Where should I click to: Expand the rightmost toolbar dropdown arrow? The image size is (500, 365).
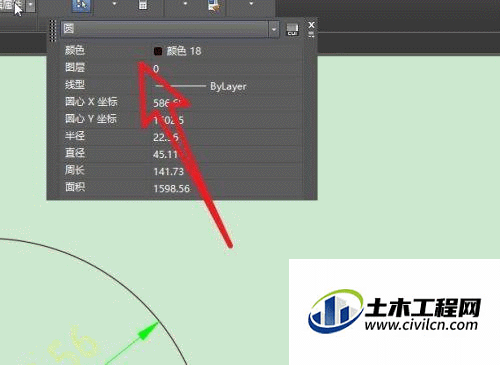coord(251,4)
